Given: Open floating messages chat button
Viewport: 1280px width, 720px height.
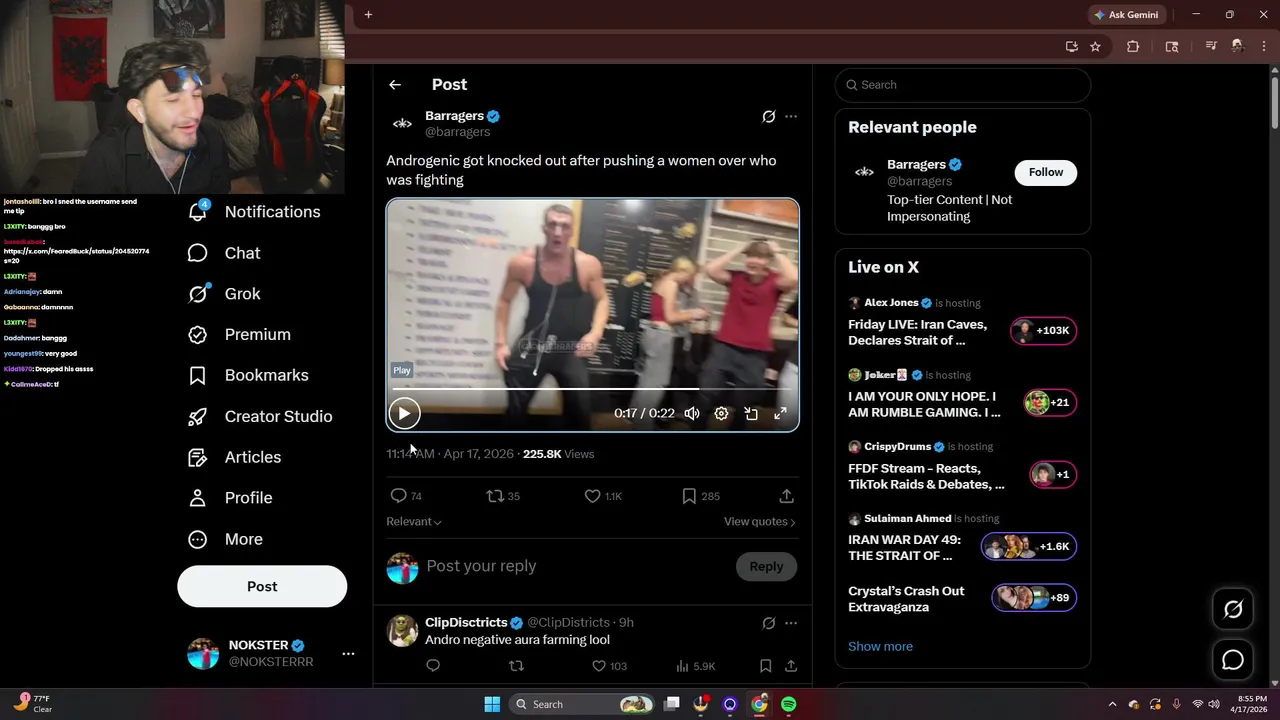Looking at the screenshot, I should tap(1233, 660).
